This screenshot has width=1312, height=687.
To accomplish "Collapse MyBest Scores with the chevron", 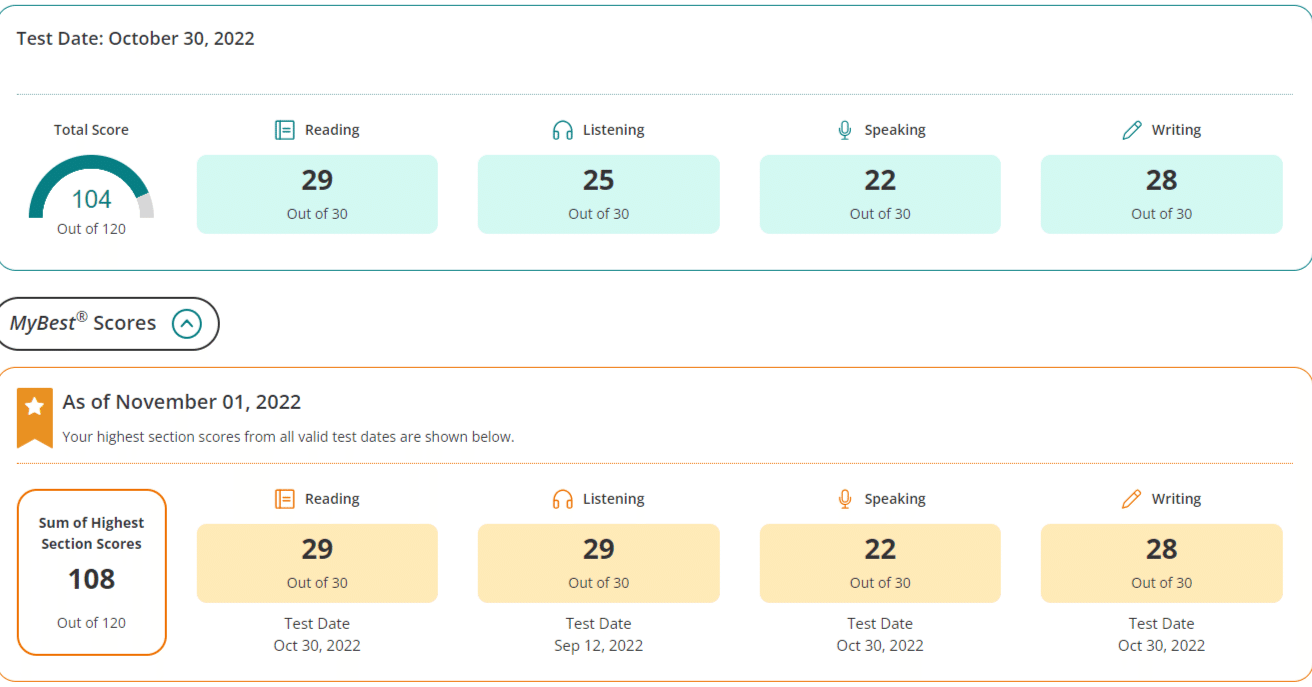I will 187,324.
